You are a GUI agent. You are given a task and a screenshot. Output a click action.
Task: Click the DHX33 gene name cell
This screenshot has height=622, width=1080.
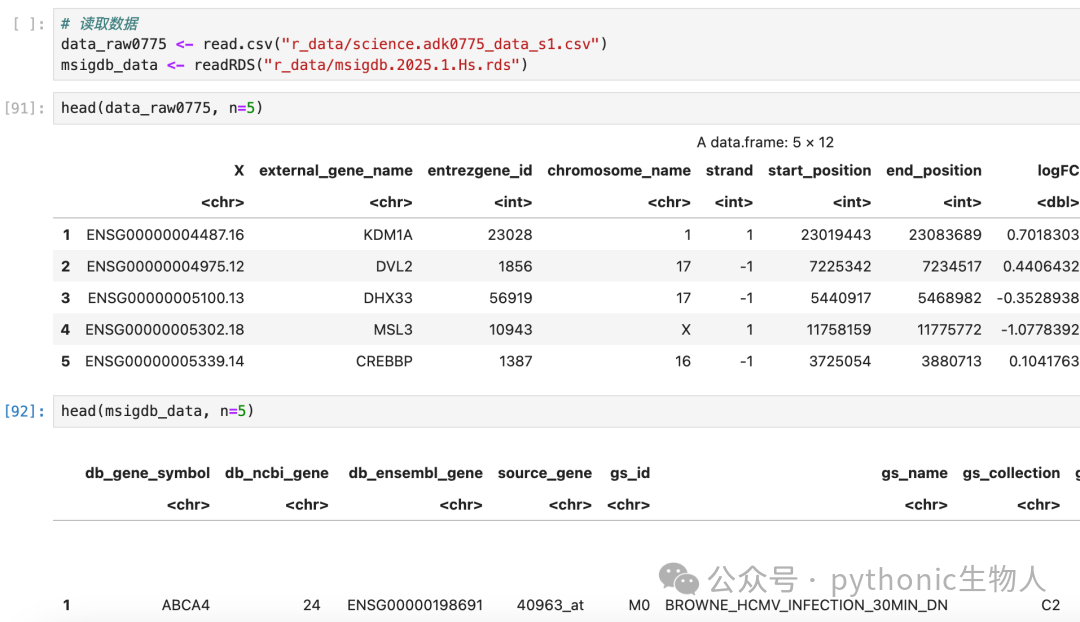pos(388,298)
